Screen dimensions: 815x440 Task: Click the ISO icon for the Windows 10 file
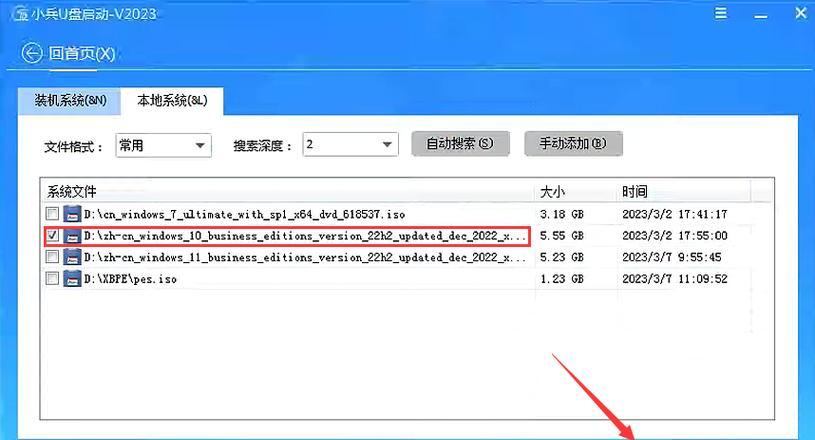click(72, 236)
